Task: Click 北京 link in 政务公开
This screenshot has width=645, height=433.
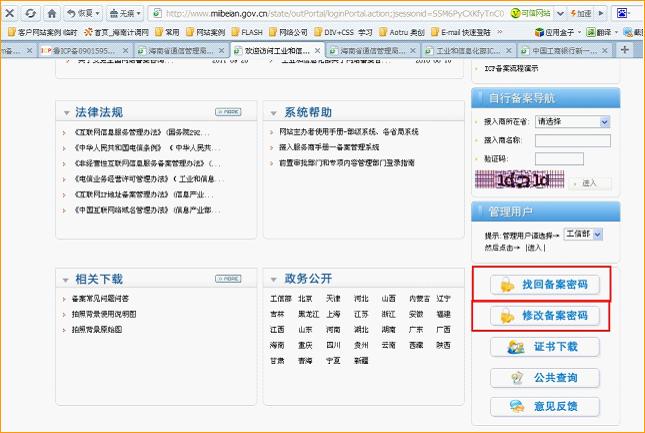Action: (305, 298)
